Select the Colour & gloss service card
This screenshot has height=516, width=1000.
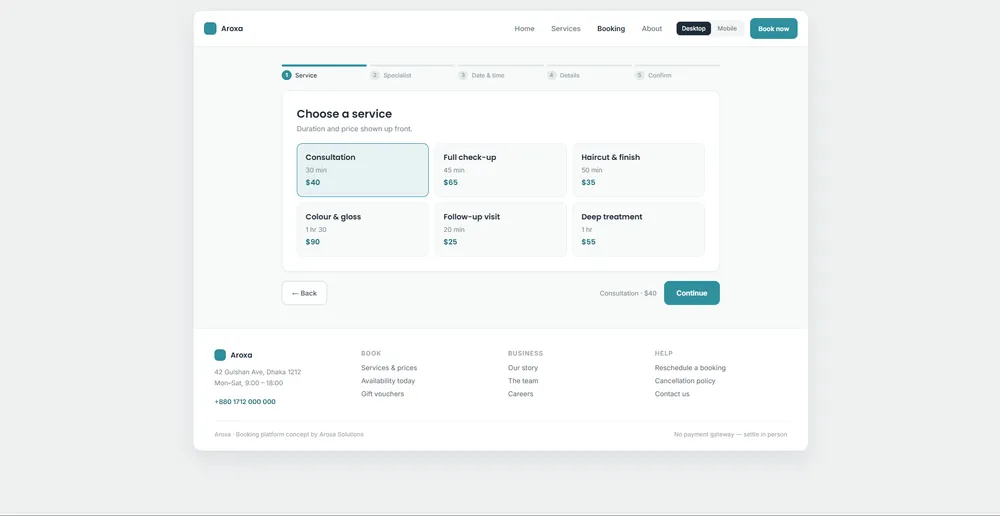coord(362,230)
